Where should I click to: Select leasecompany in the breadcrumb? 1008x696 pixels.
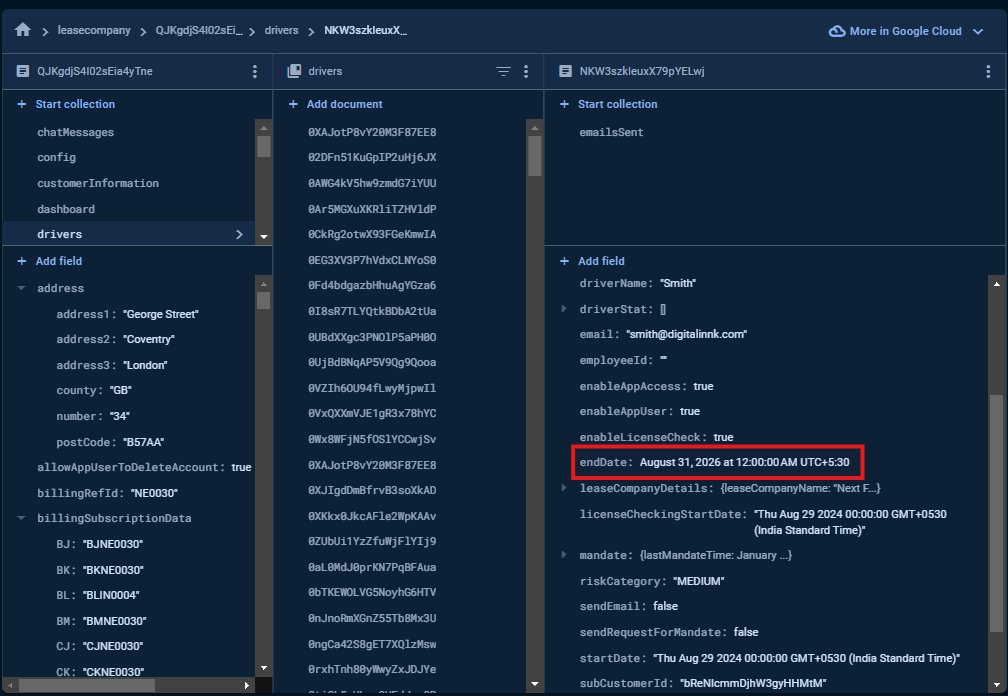pos(94,30)
